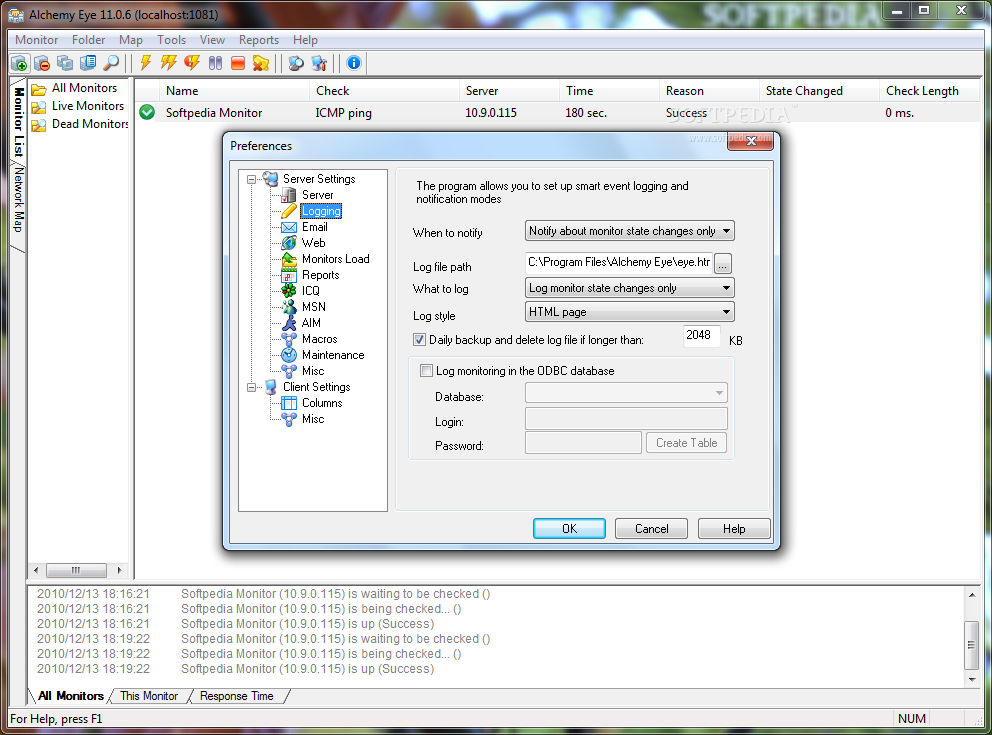This screenshot has height=735, width=992.
Task: Collapse the Server Settings tree node
Action: pos(252,180)
